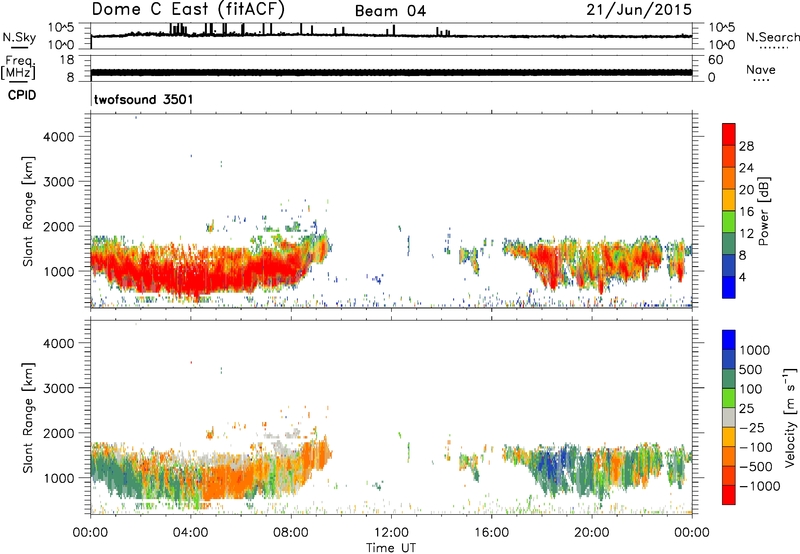Click the gray segment of Velocity colorbar
Screen dimensions: 800x554
[x=729, y=418]
